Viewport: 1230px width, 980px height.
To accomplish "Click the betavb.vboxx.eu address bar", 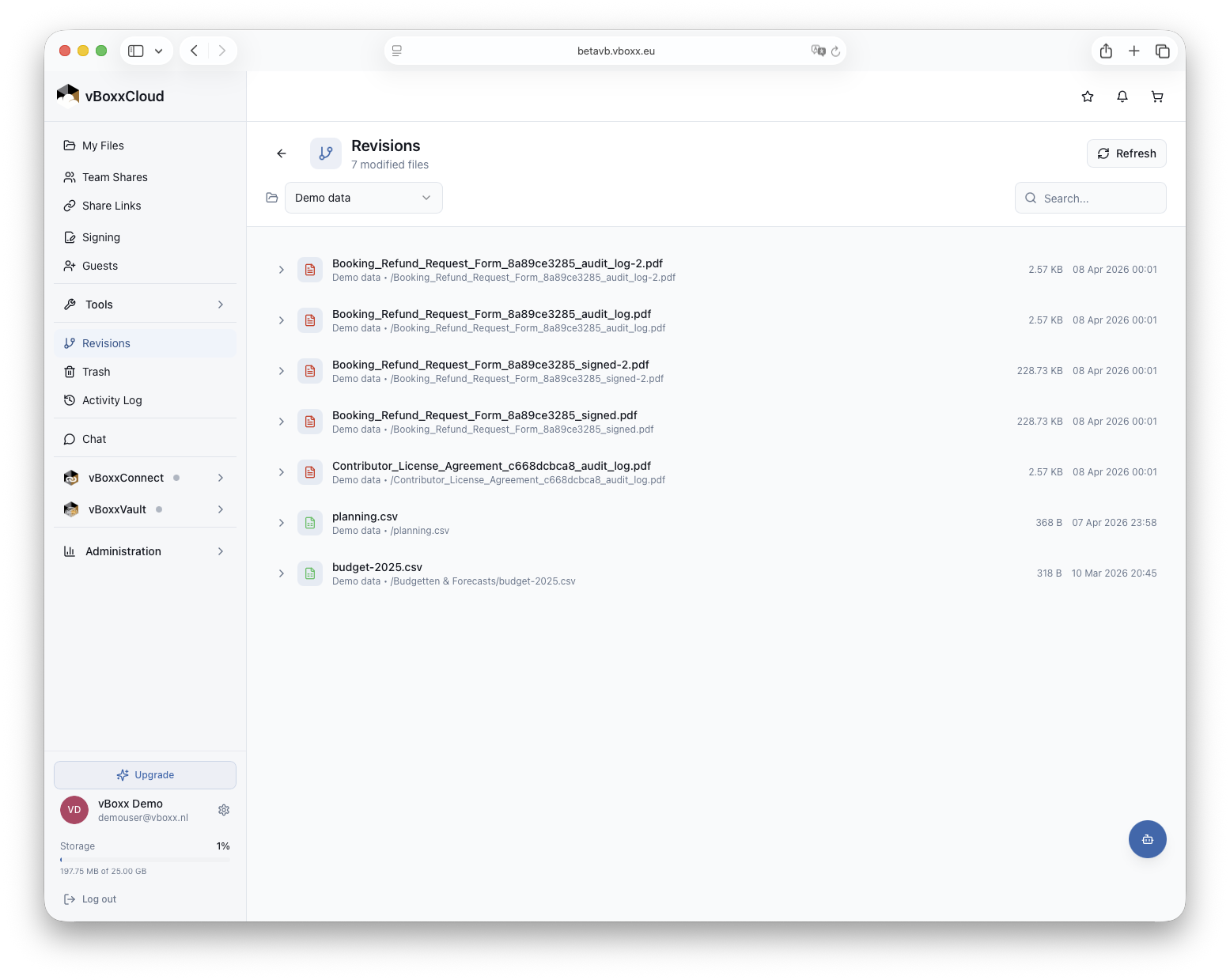I will [615, 51].
